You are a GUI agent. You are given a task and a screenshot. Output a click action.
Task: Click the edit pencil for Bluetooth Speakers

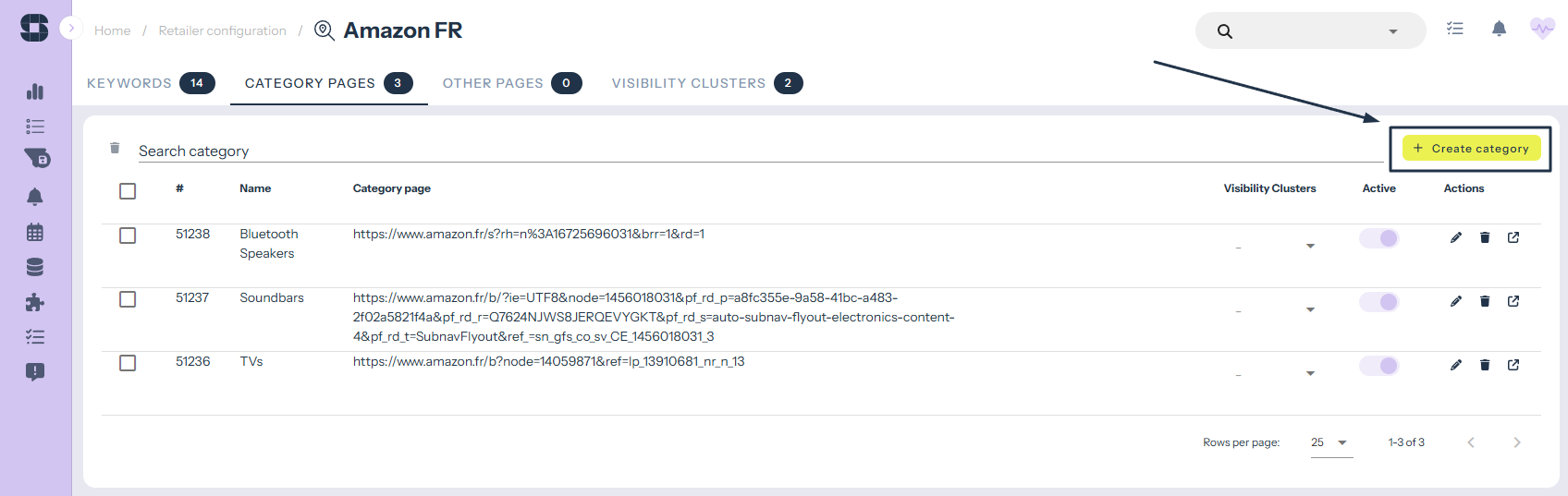click(1456, 237)
